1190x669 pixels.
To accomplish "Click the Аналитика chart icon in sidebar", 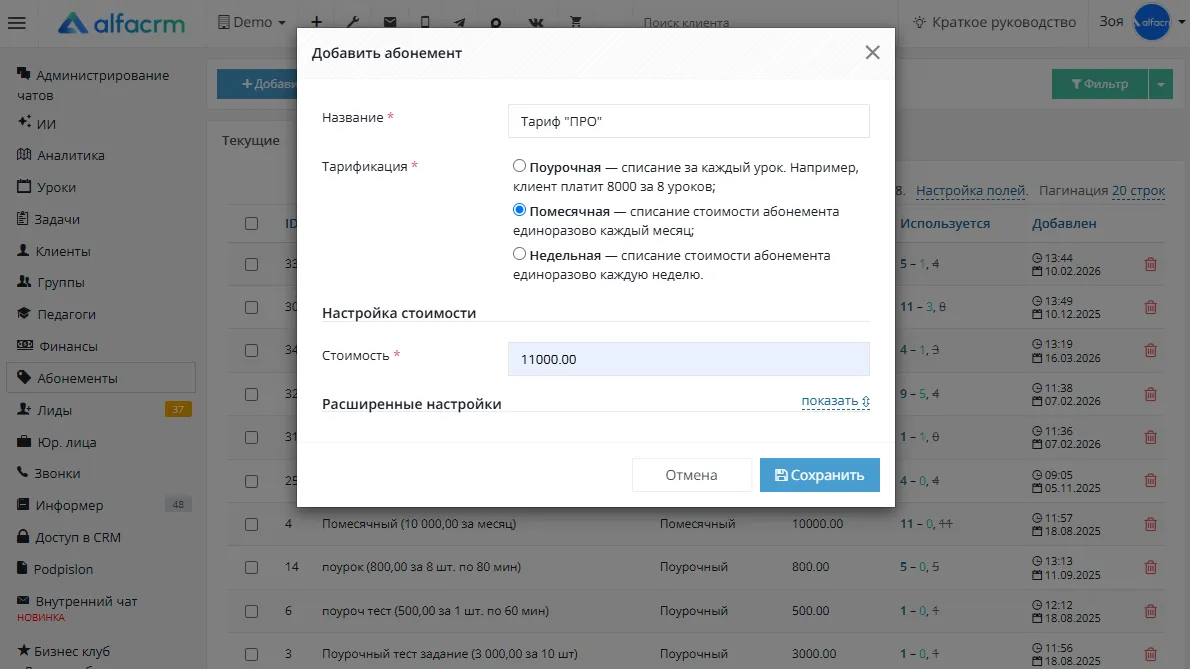I will click(24, 155).
